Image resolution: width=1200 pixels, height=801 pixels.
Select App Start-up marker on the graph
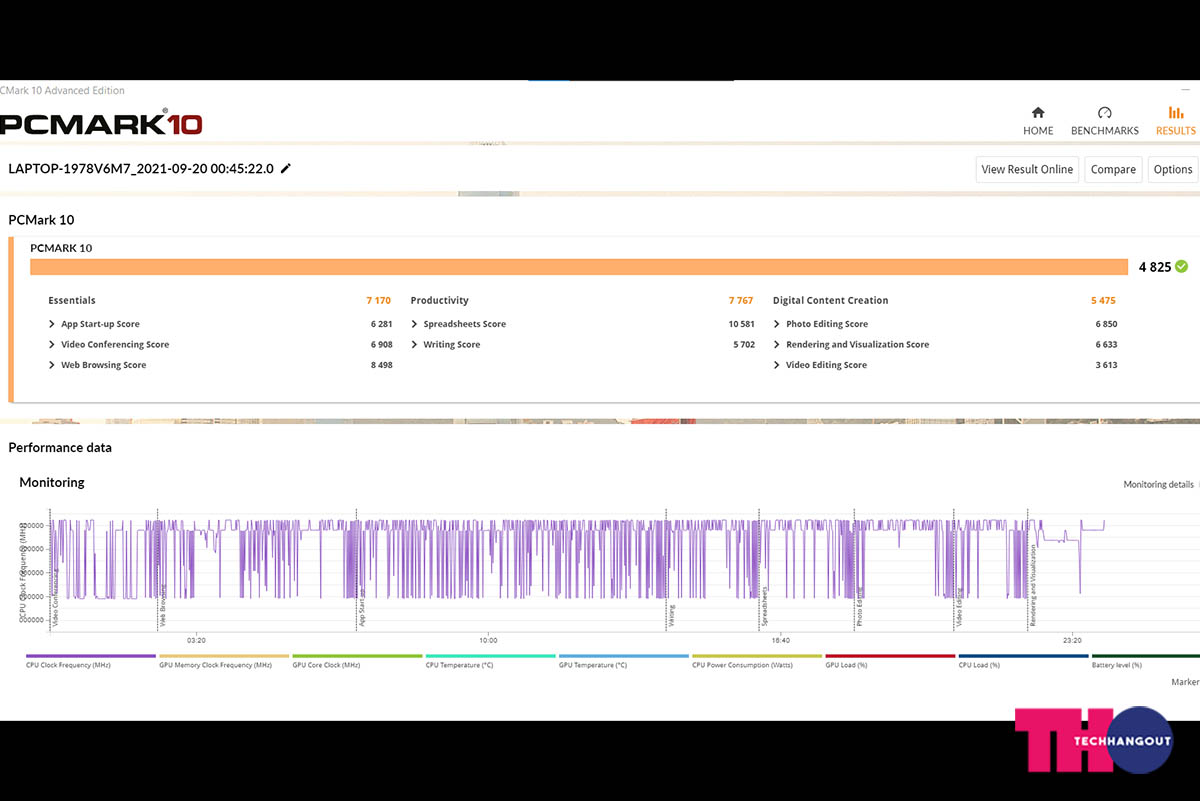coord(362,609)
